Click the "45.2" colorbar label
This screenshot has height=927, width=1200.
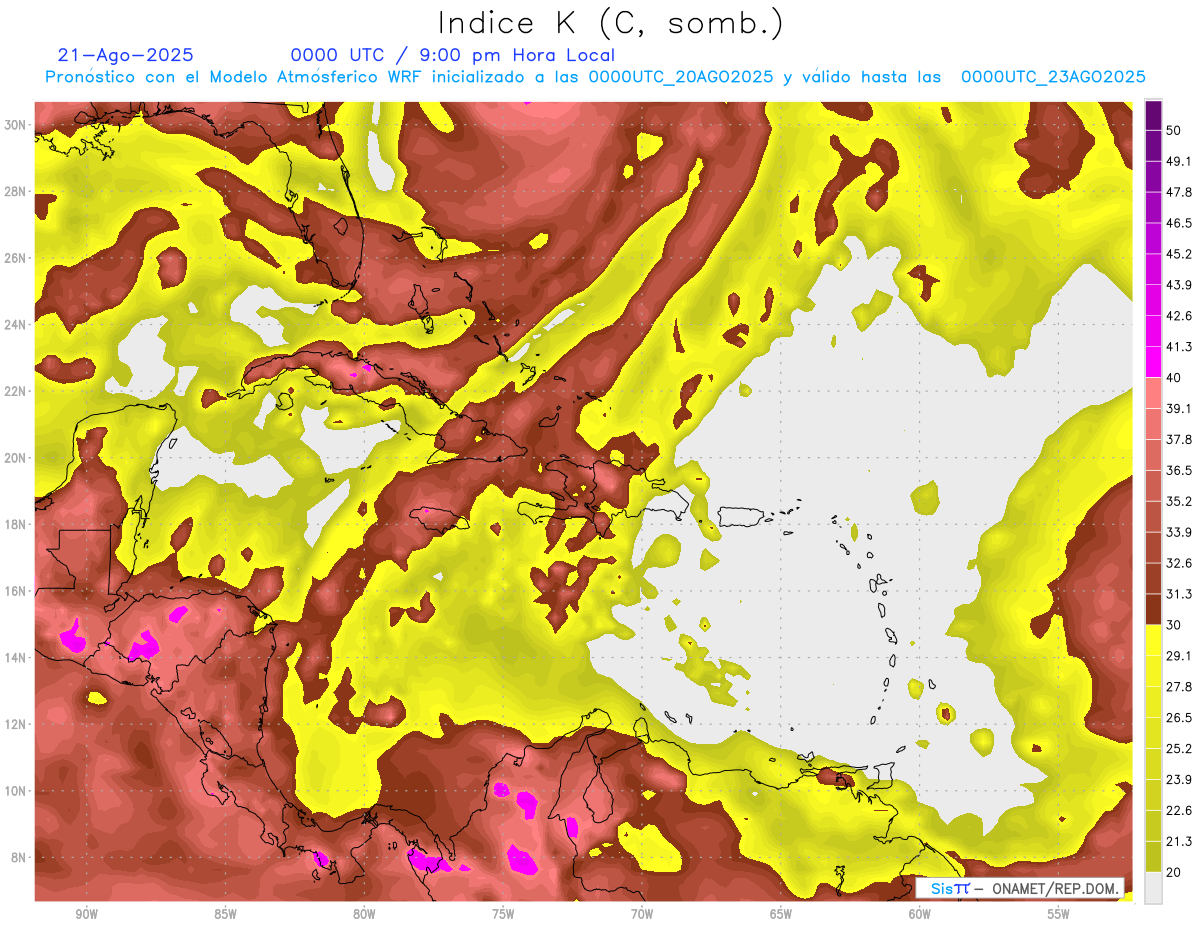[x=1179, y=254]
